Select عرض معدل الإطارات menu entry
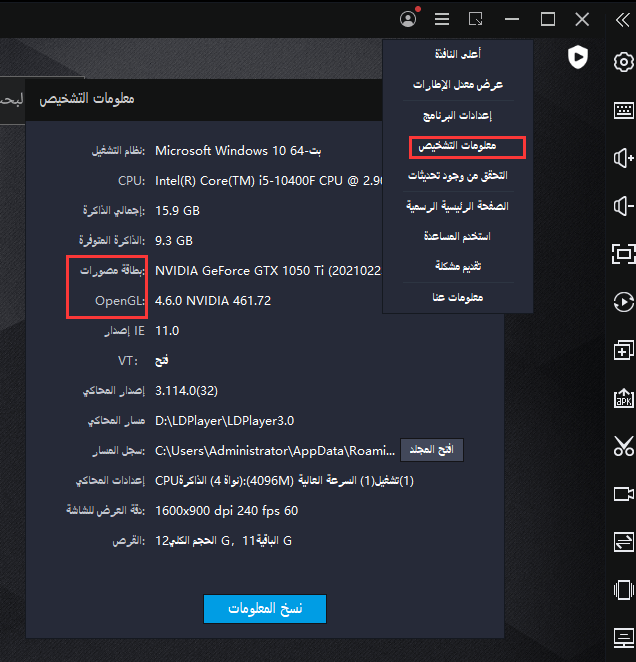This screenshot has width=636, height=662. [x=458, y=84]
